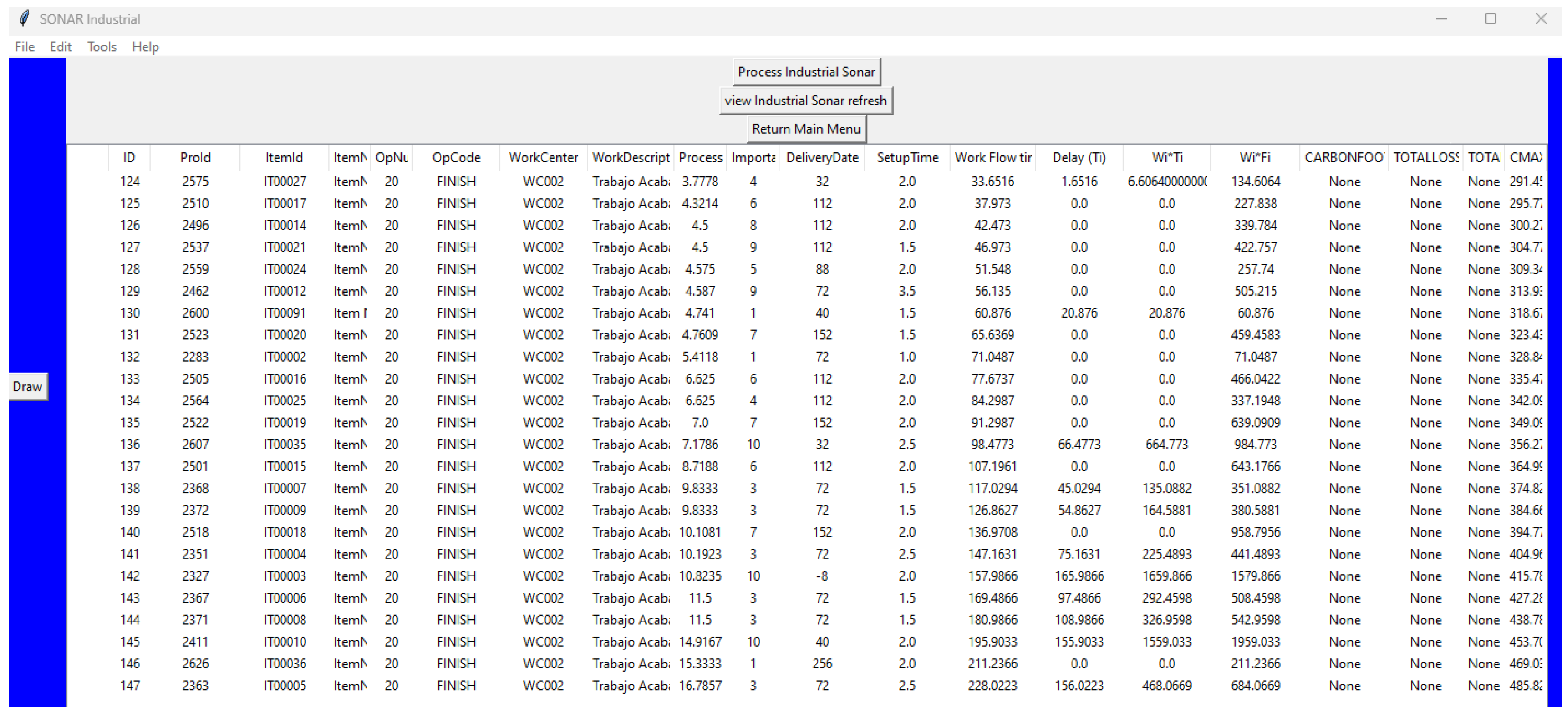Open the Tools menu
This screenshot has width=1568, height=713.
[x=101, y=47]
